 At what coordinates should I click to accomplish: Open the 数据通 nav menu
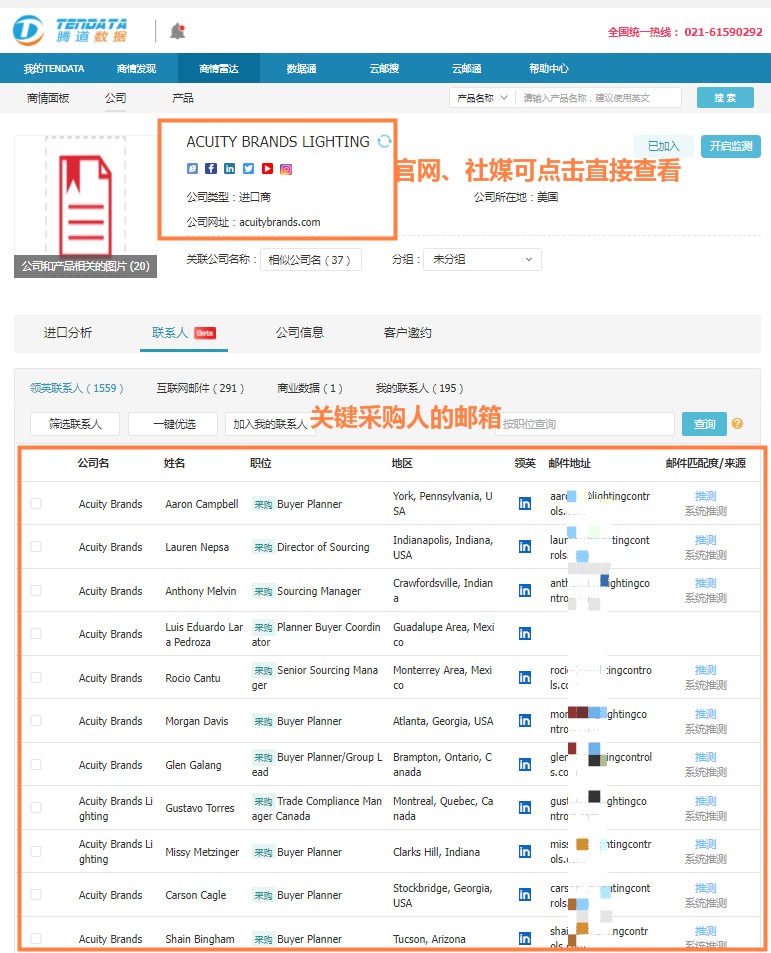301,68
